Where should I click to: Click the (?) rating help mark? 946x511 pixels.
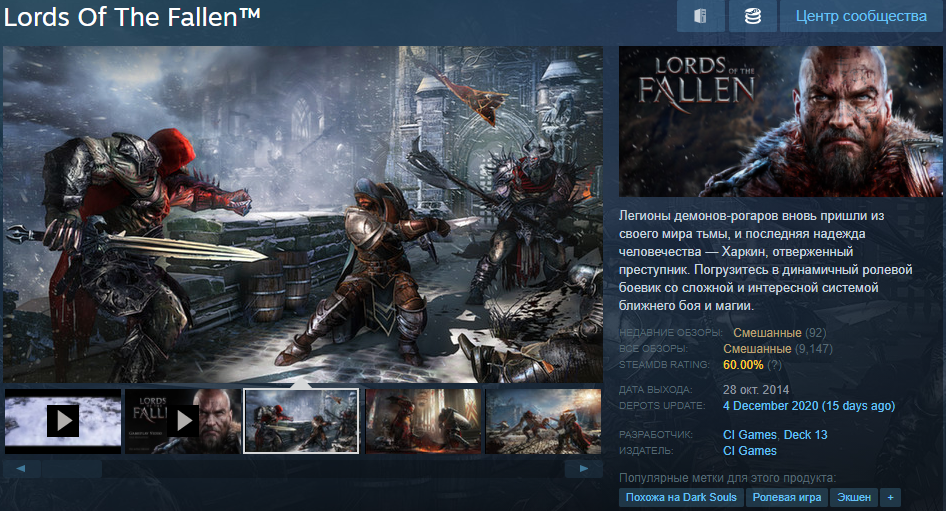(x=775, y=364)
